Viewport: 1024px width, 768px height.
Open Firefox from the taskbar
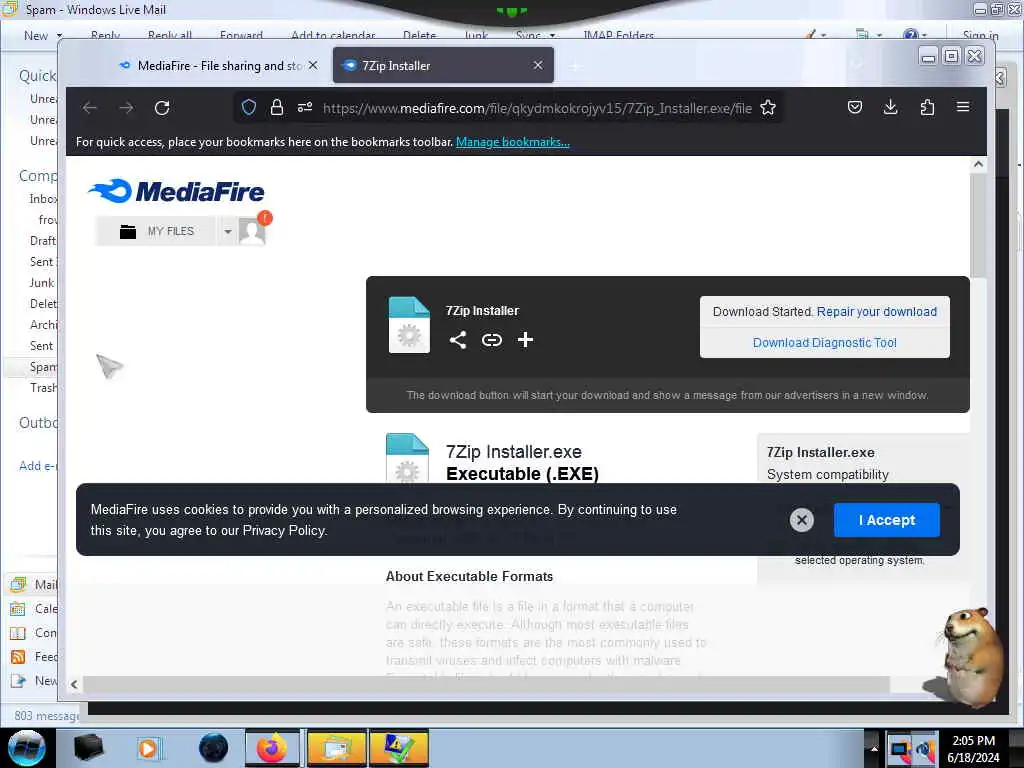(272, 748)
